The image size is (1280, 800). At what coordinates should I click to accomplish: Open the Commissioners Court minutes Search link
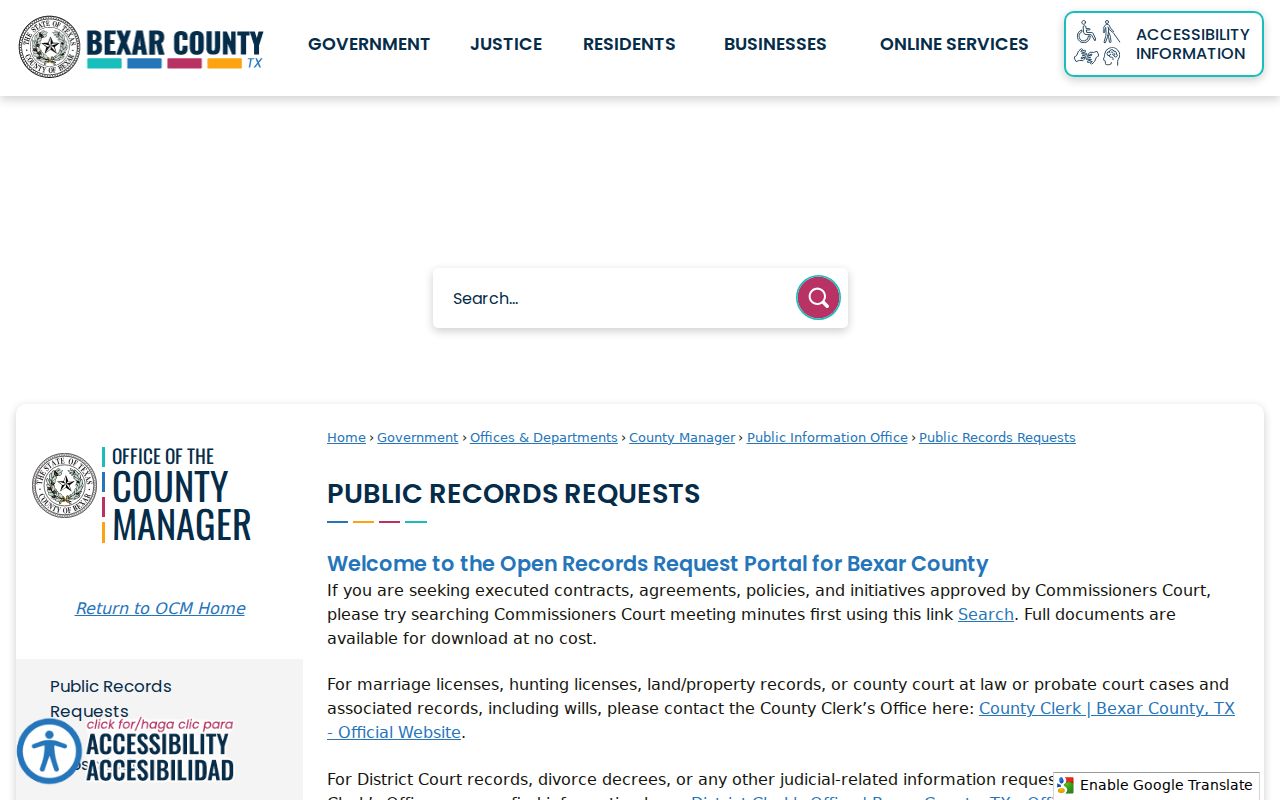[x=986, y=614]
